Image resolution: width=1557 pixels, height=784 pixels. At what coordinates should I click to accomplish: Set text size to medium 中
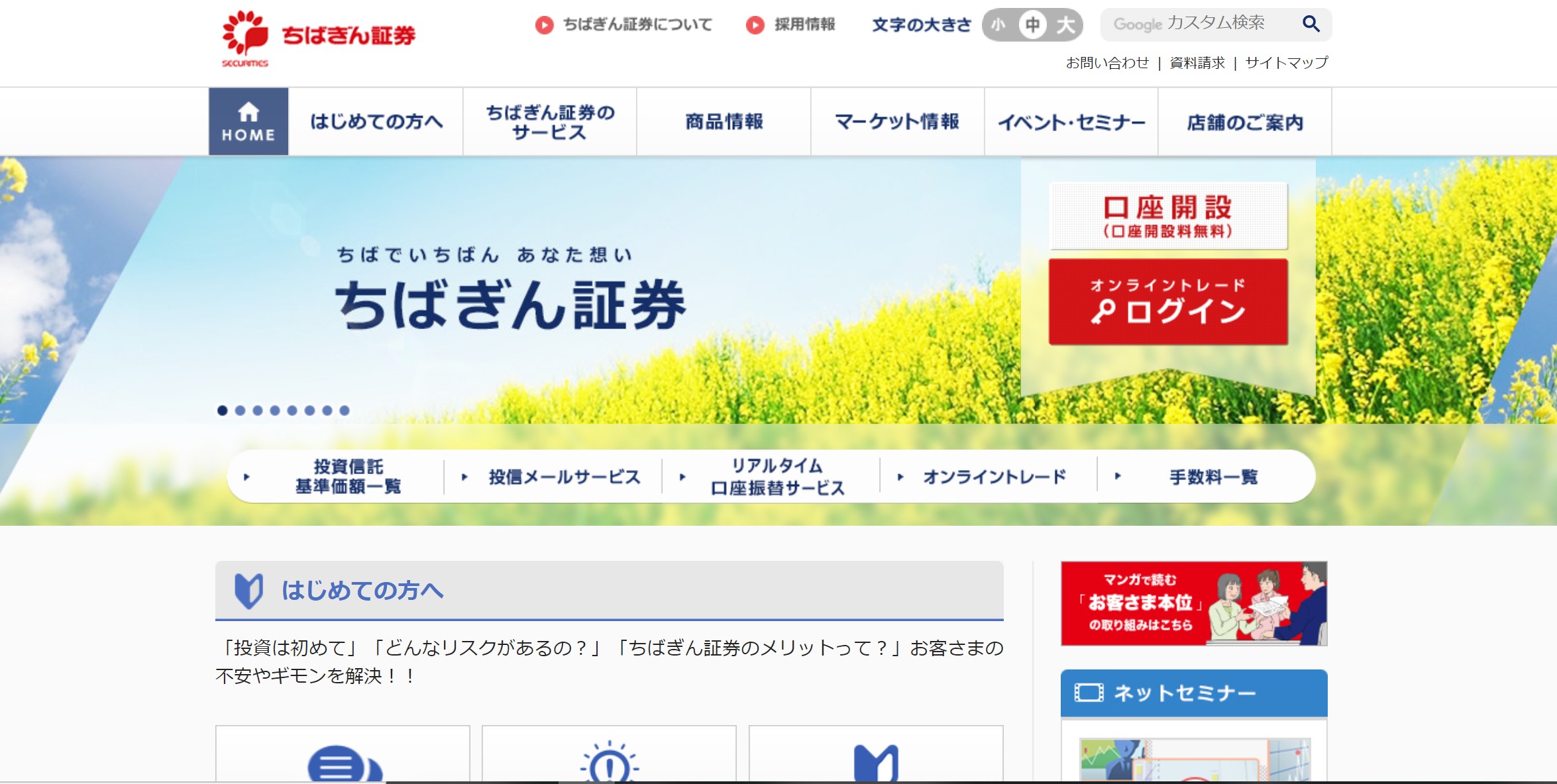1032,25
